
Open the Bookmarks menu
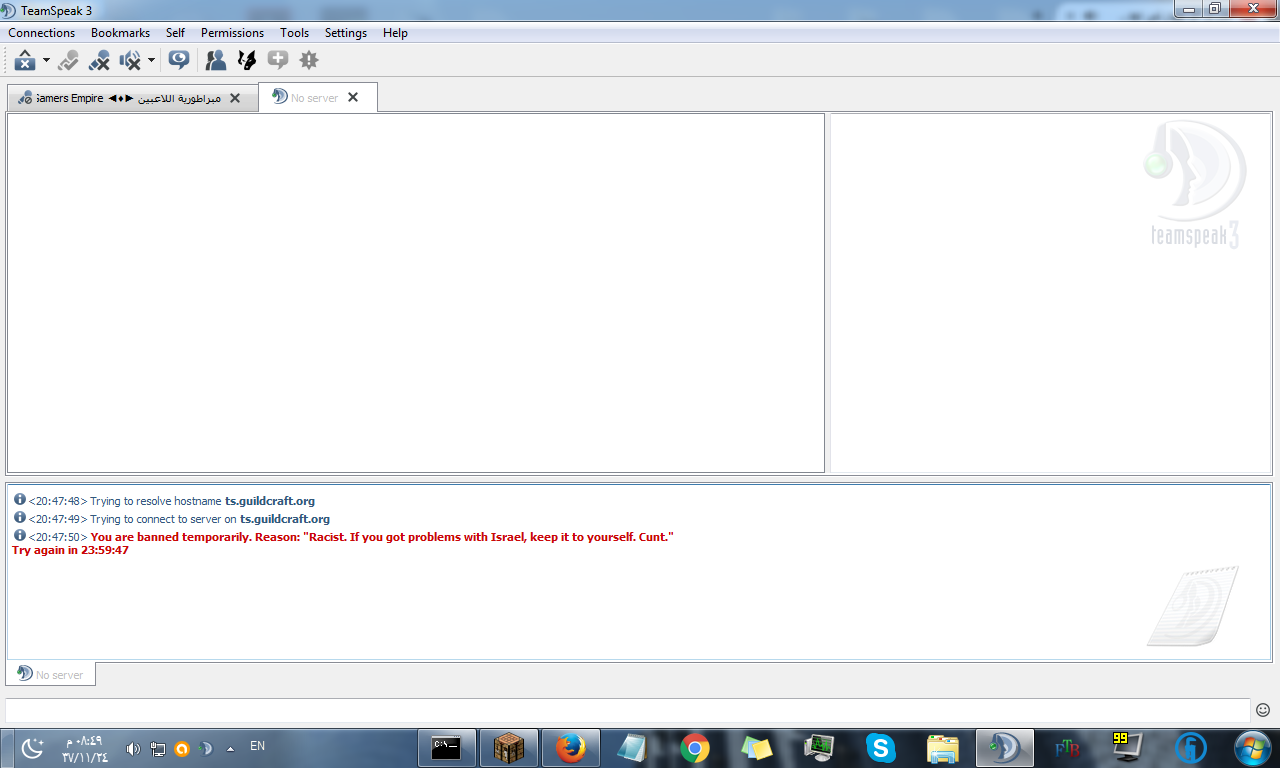click(120, 33)
